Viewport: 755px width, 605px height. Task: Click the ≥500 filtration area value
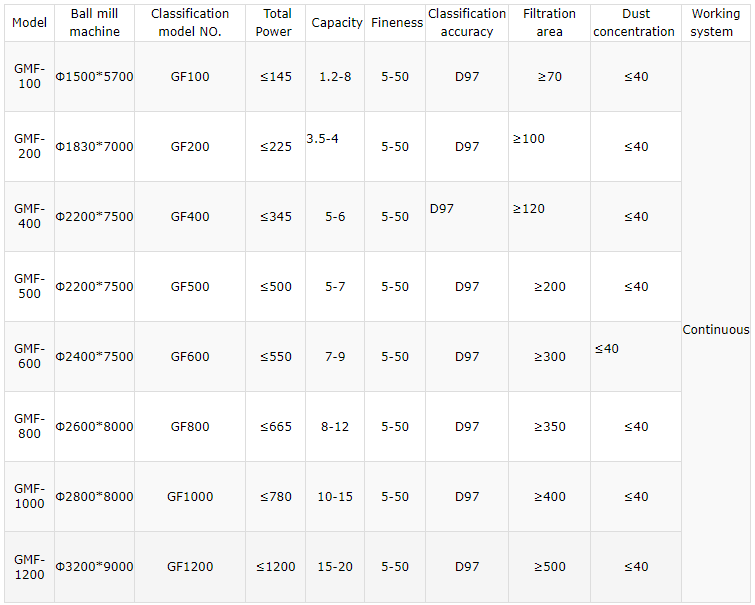coord(549,567)
